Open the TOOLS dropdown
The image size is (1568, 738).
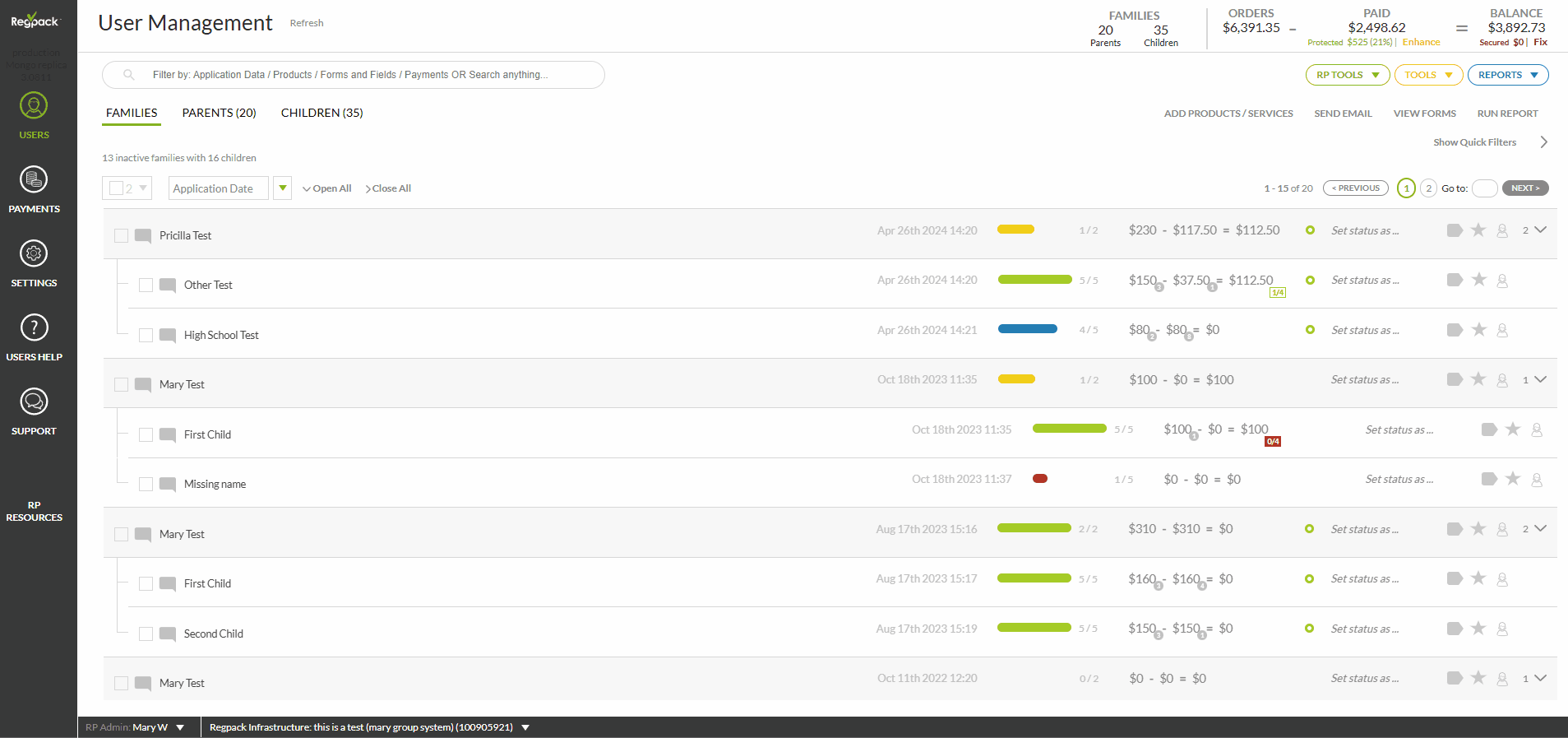[1429, 75]
